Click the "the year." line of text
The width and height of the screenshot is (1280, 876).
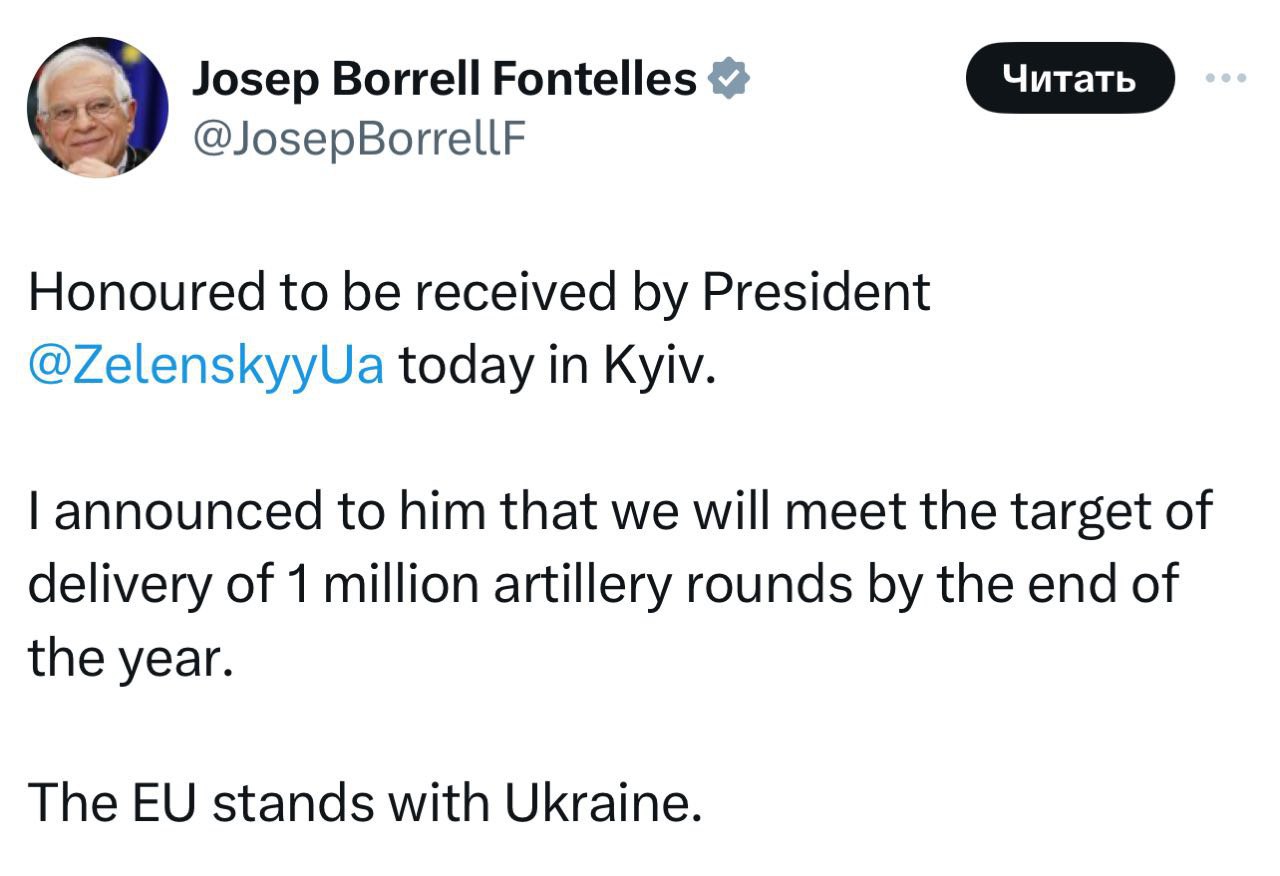130,658
